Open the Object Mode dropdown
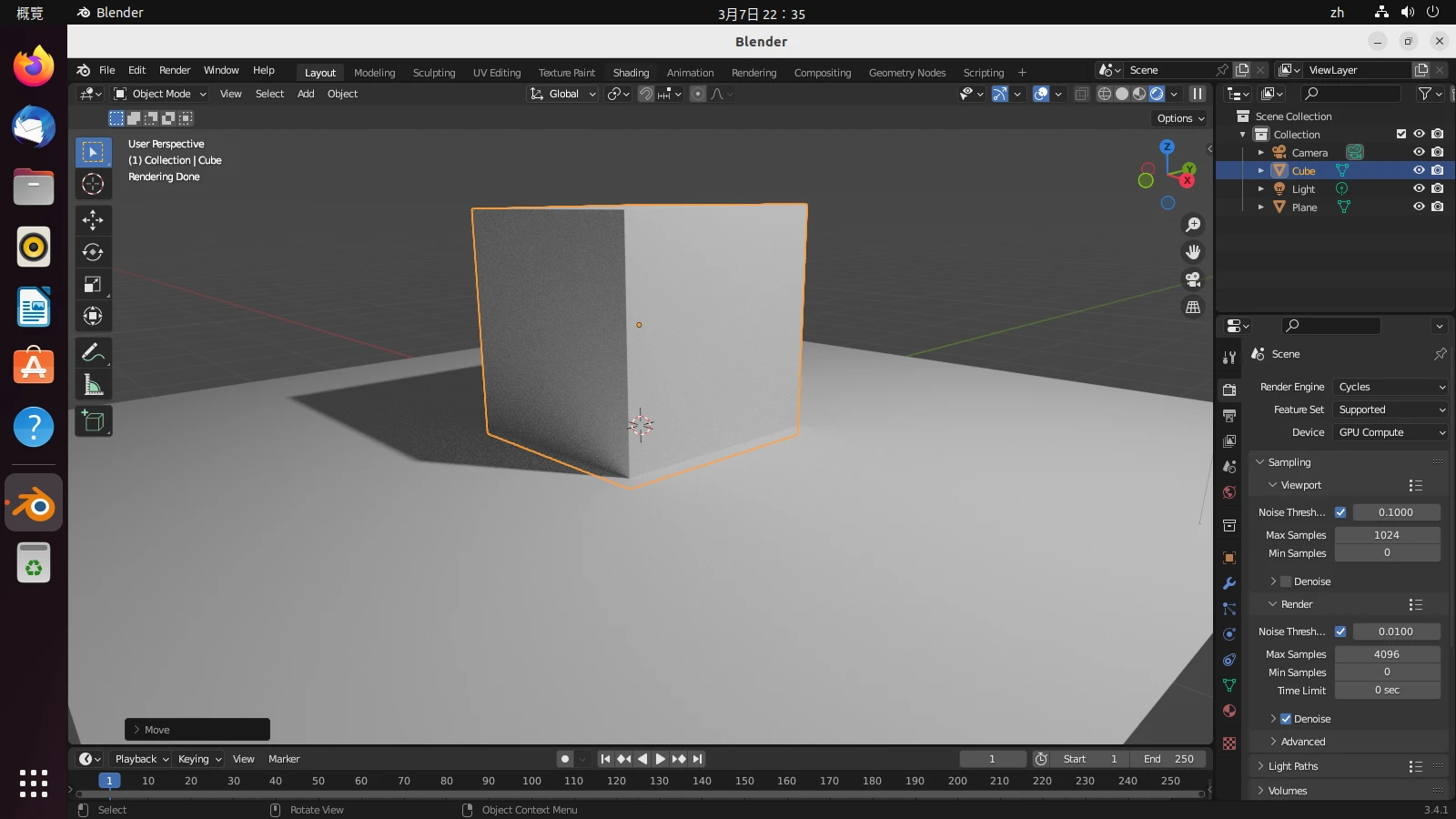This screenshot has width=1456, height=819. 161,94
